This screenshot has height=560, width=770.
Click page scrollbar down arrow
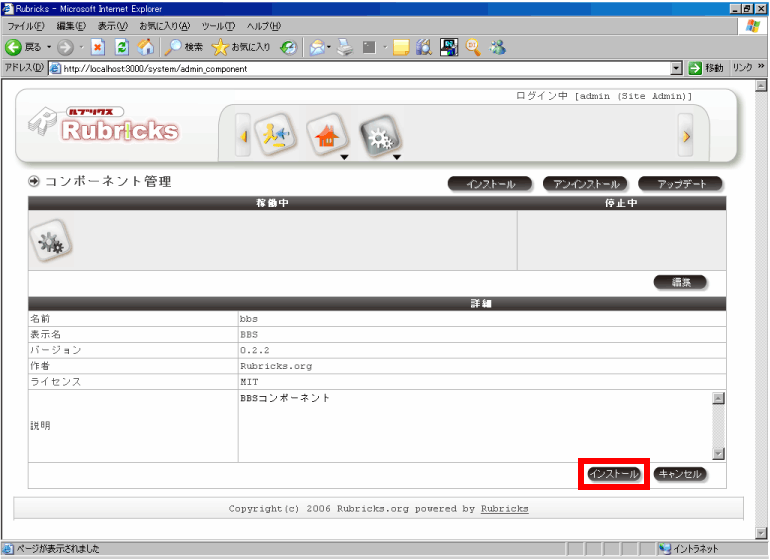(x=761, y=533)
